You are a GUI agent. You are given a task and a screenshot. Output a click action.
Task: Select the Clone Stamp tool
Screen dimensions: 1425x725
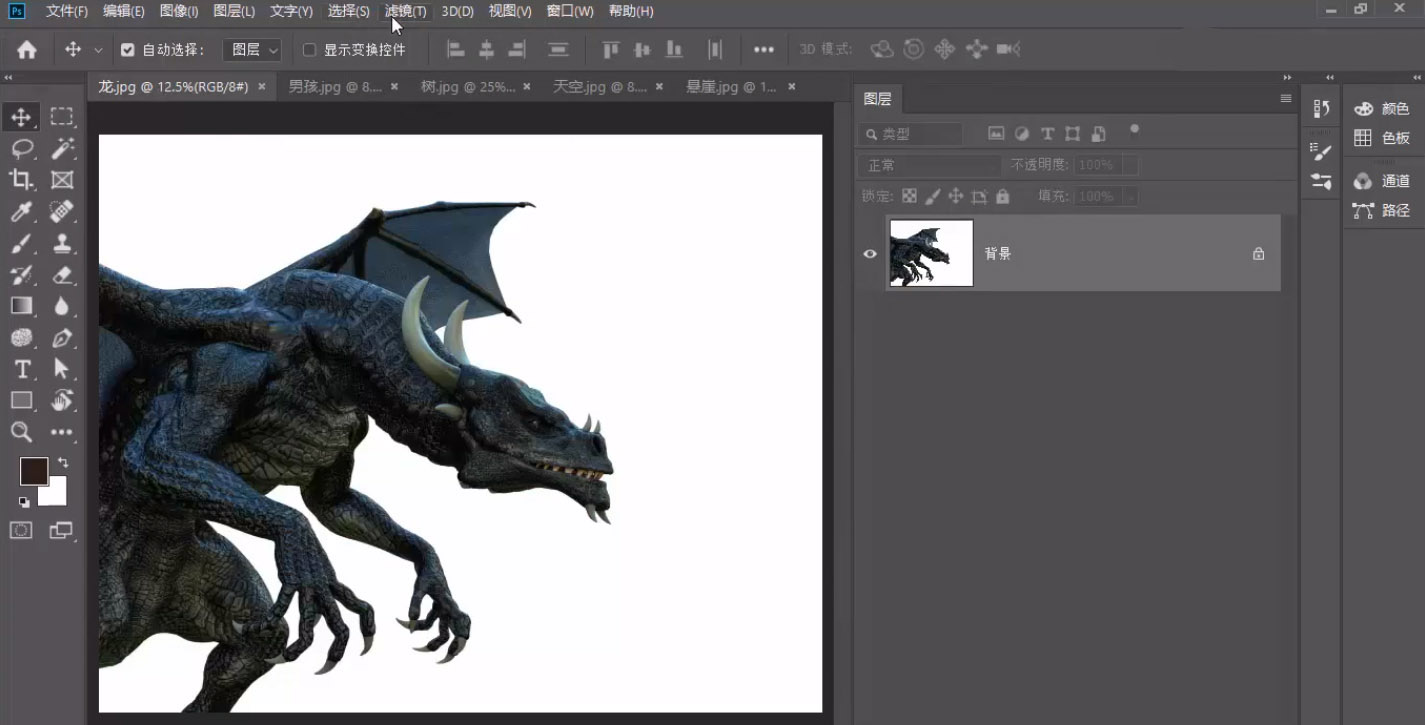pos(62,243)
